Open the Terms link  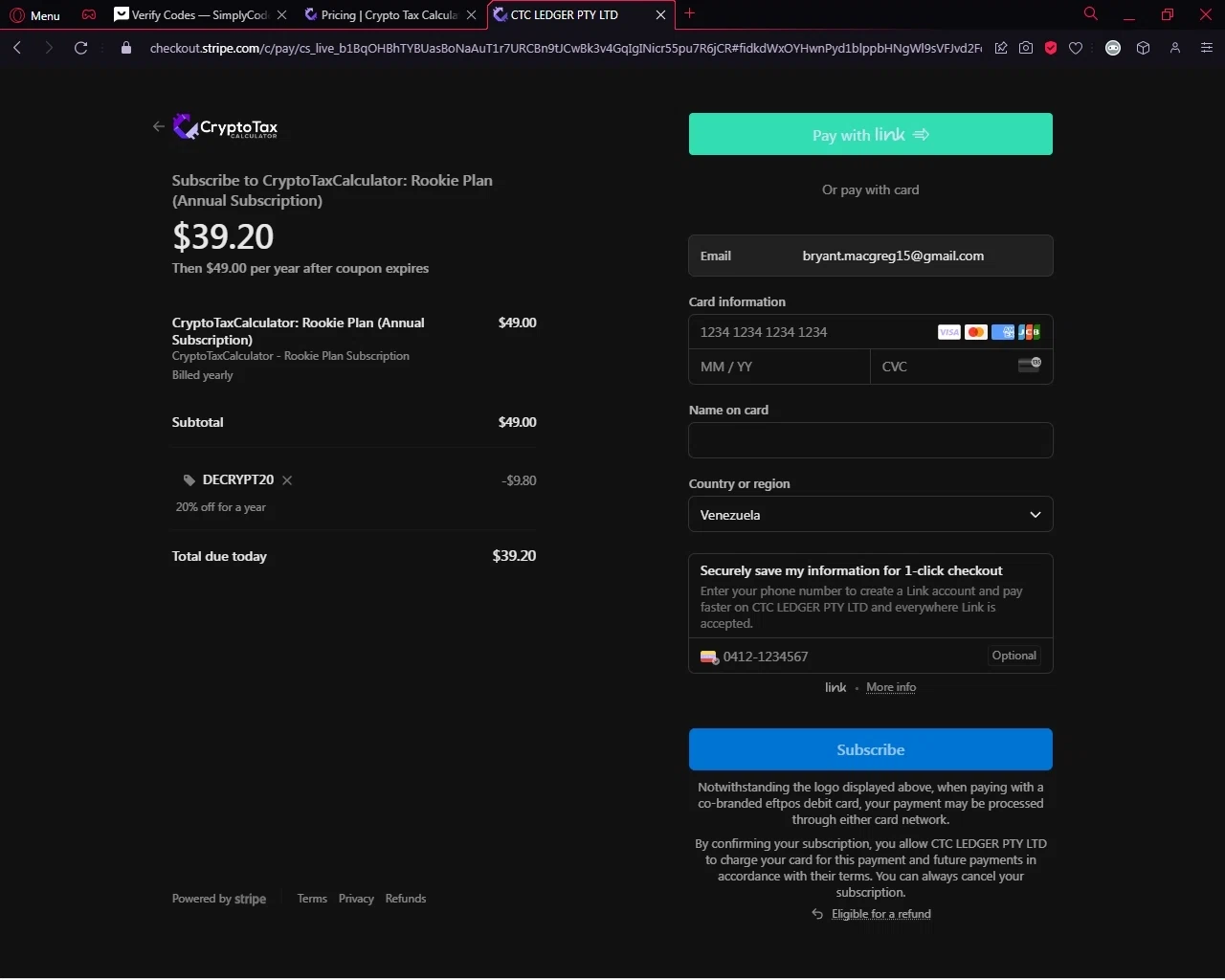312,899
